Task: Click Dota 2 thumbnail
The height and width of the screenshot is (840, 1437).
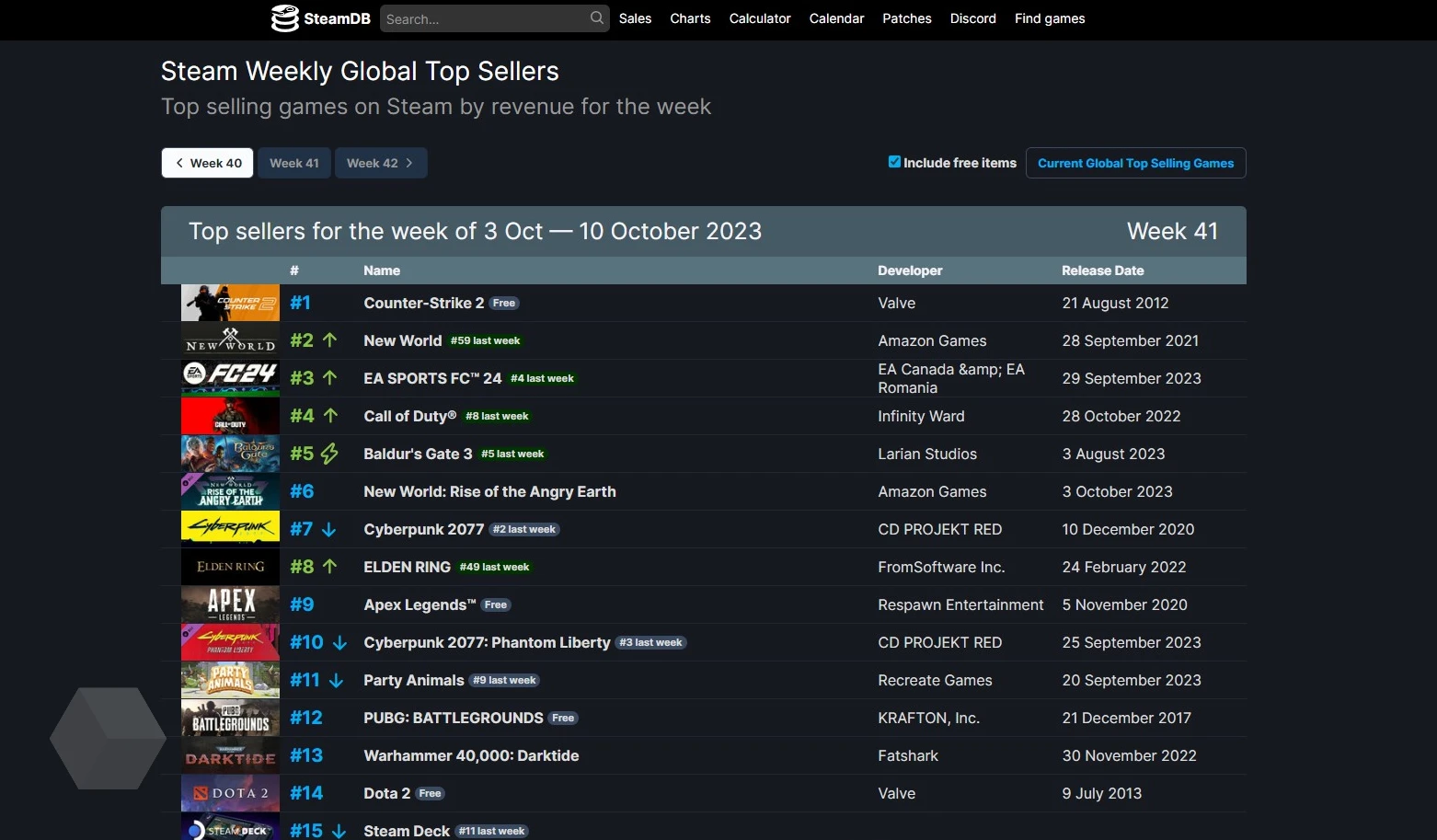Action: coord(230,793)
